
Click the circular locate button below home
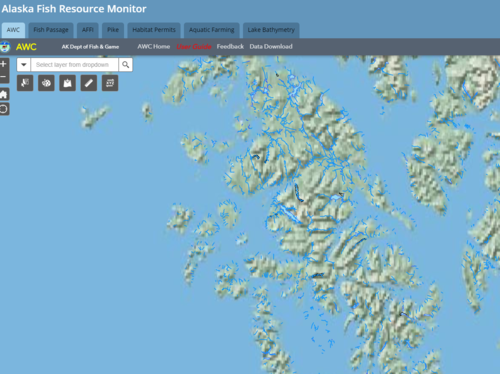click(x=4, y=109)
